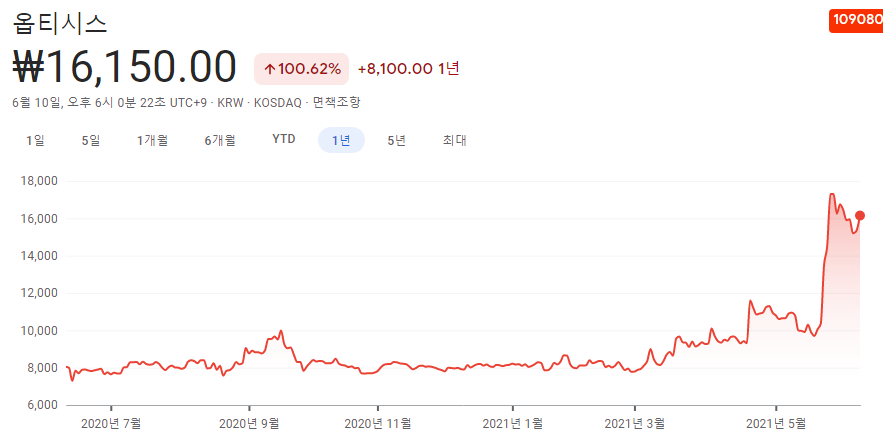Click the 2020년 11월 axis label
Image resolution: width=883 pixels, height=433 pixels.
point(377,422)
